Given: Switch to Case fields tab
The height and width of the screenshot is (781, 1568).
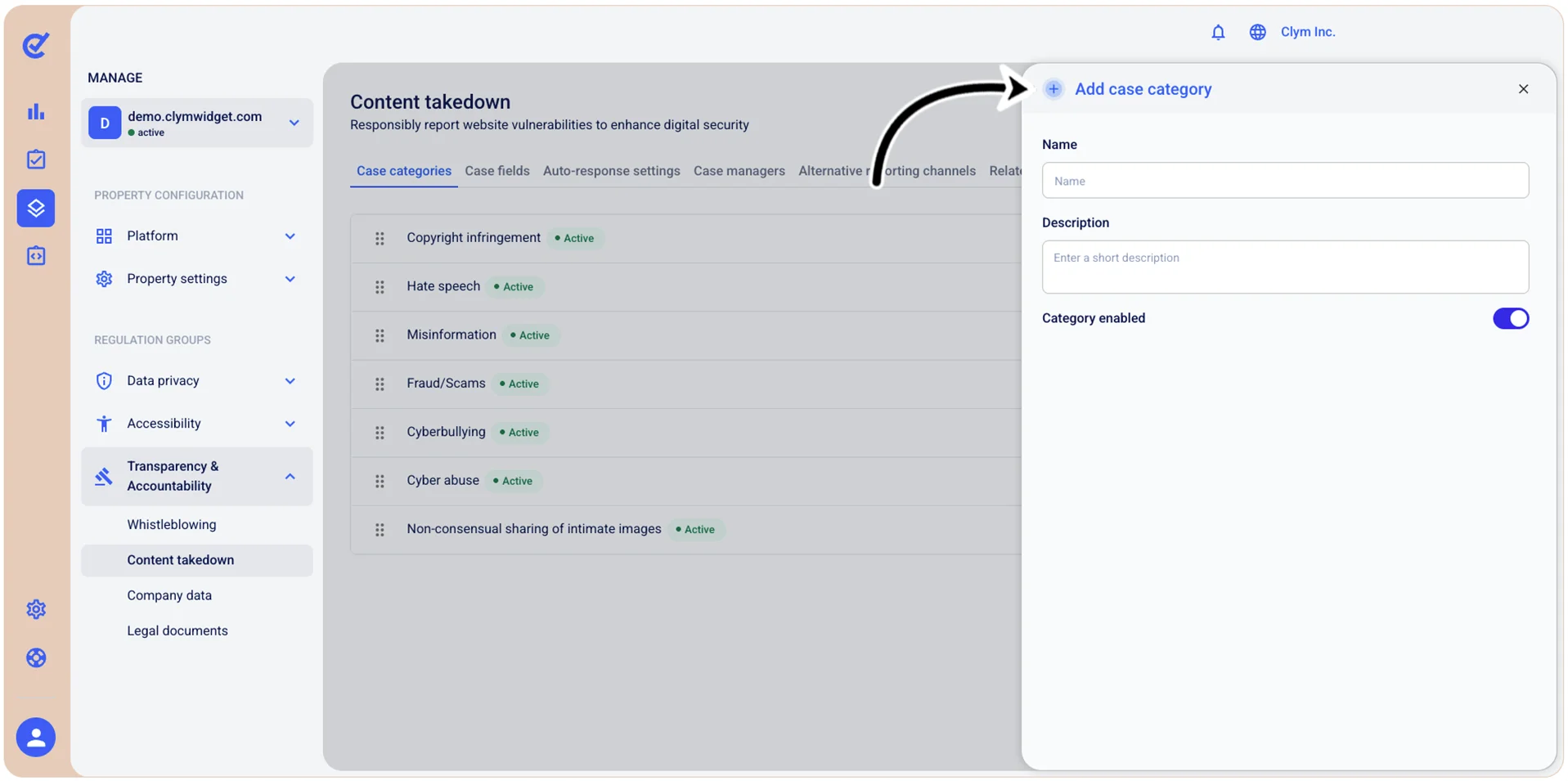Looking at the screenshot, I should [x=497, y=171].
